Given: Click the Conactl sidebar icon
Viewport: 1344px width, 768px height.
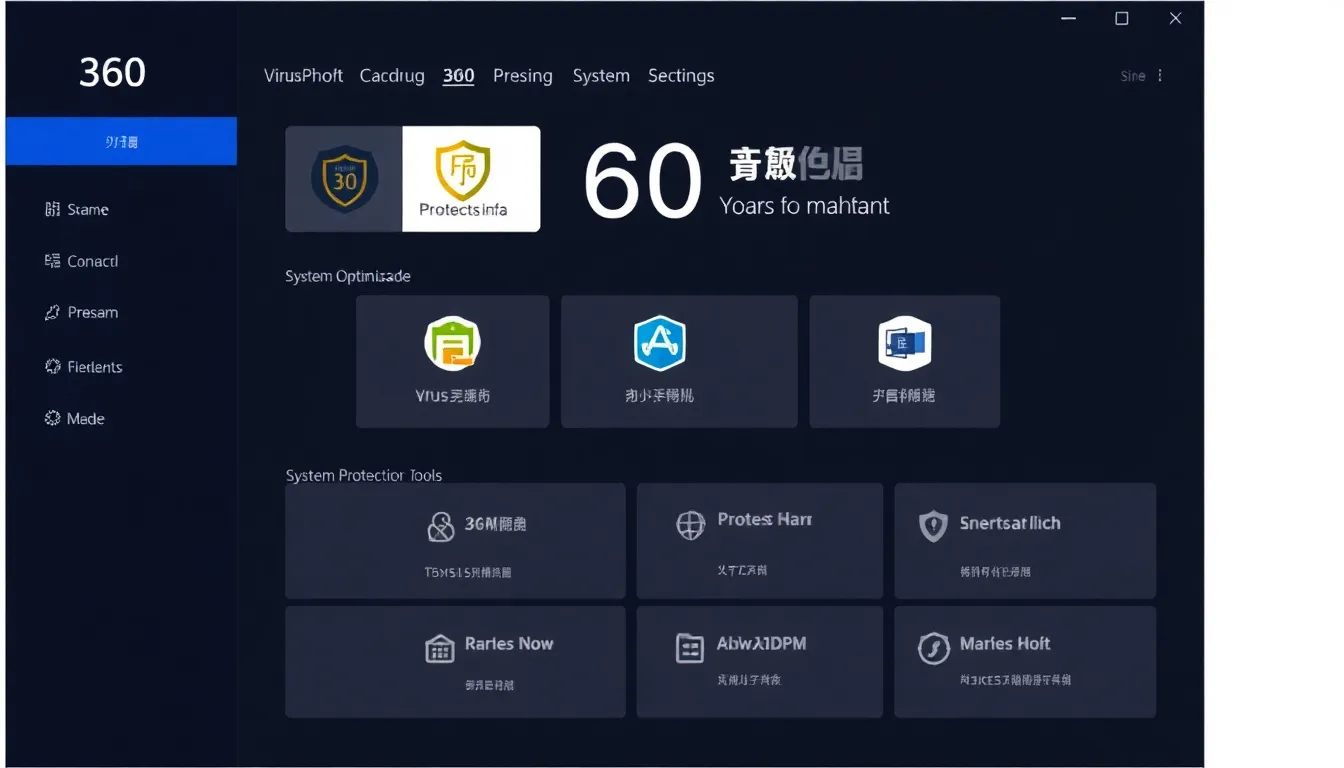Looking at the screenshot, I should pyautogui.click(x=53, y=261).
